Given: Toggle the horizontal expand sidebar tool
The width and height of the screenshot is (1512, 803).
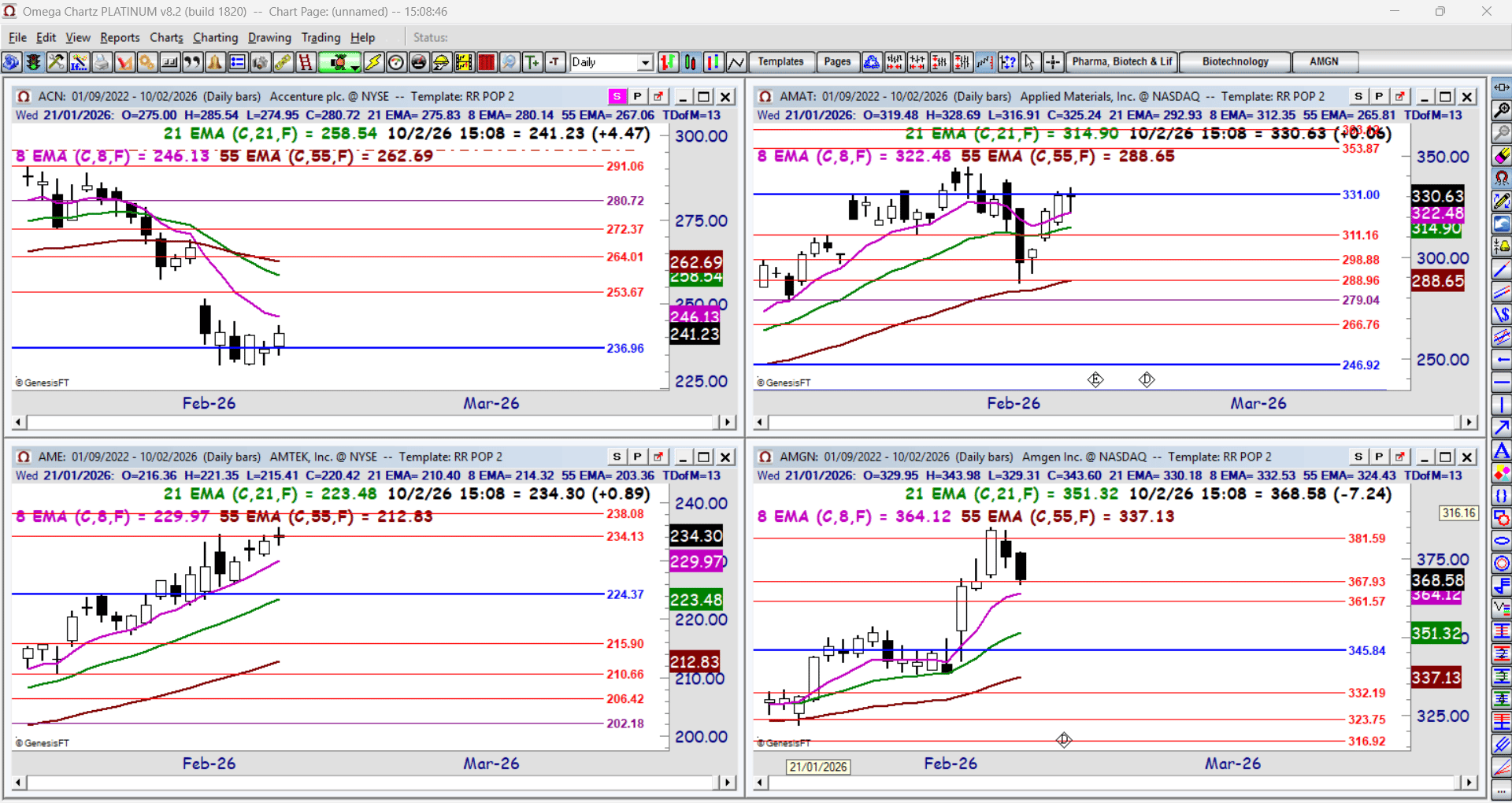Looking at the screenshot, I should coord(1502,87).
